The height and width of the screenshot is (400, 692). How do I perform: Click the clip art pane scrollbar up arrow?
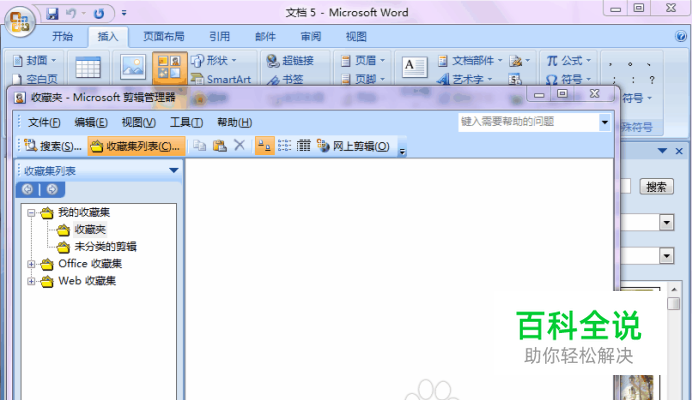coord(673,290)
